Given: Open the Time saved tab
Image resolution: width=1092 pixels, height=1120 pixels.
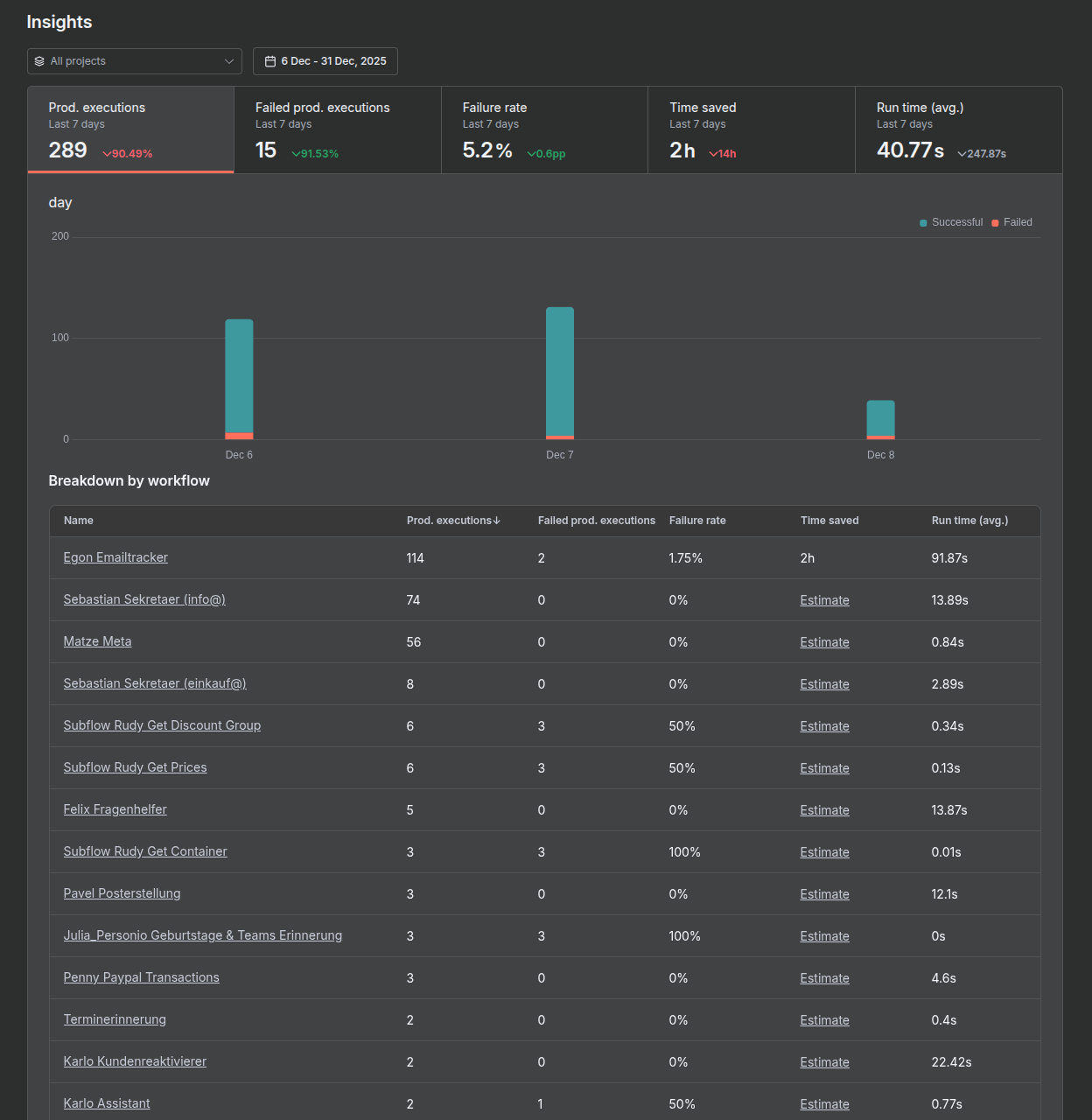Looking at the screenshot, I should pyautogui.click(x=751, y=129).
